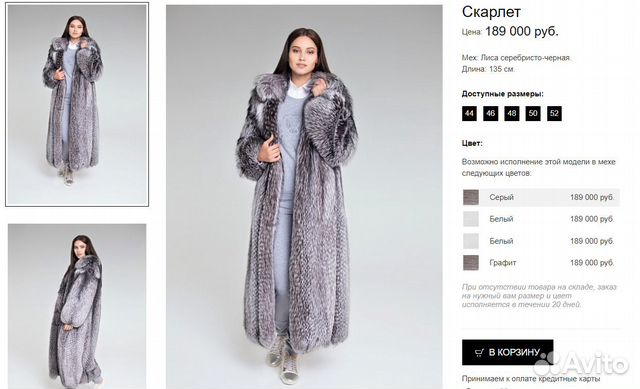Viewport: 640px width, 389px height.
Task: Choose size 48
Action: (511, 113)
